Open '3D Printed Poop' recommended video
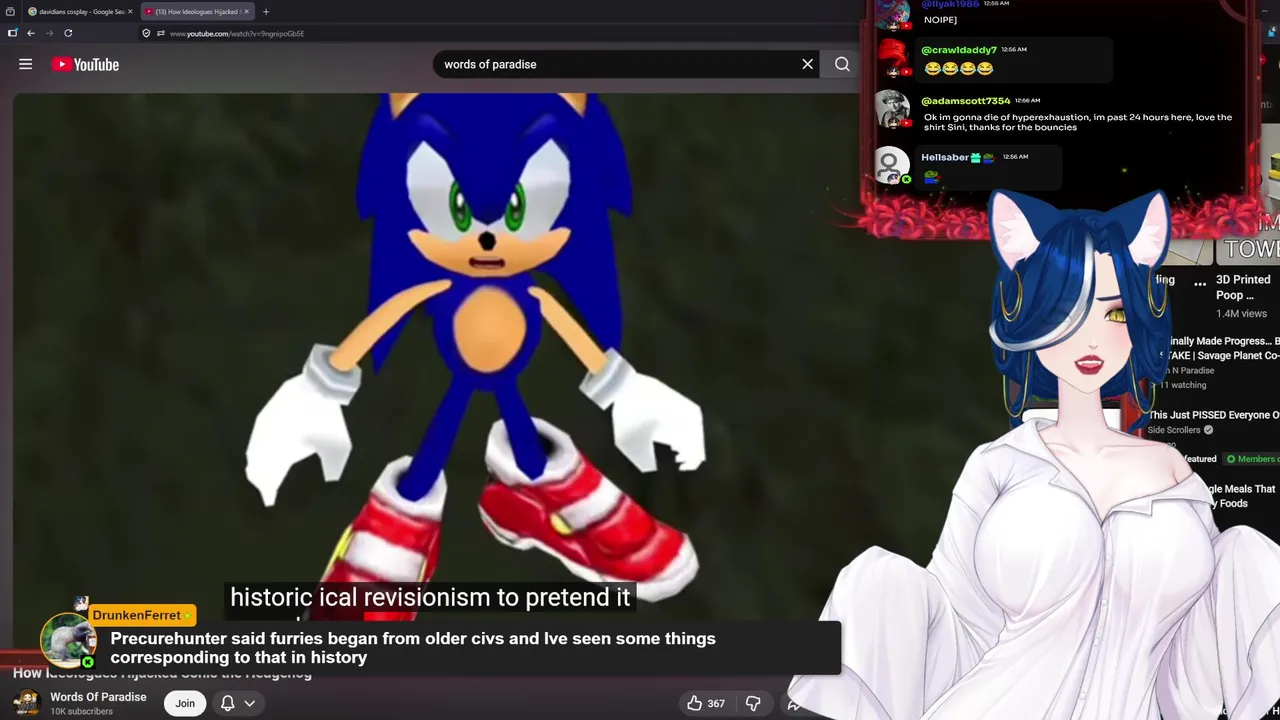The width and height of the screenshot is (1280, 720). 1243,287
